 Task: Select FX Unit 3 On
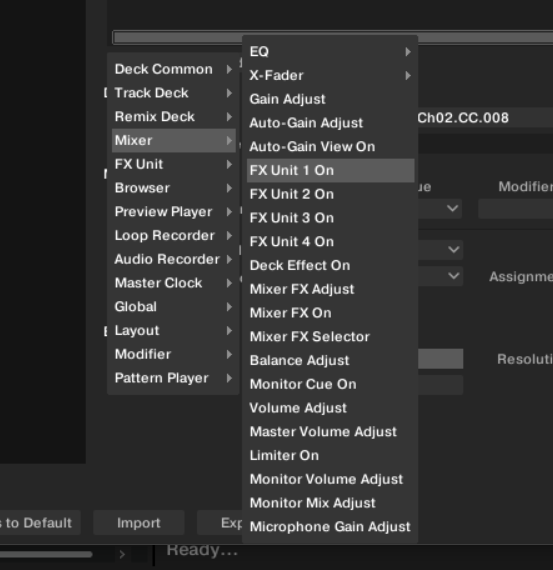[330, 218]
